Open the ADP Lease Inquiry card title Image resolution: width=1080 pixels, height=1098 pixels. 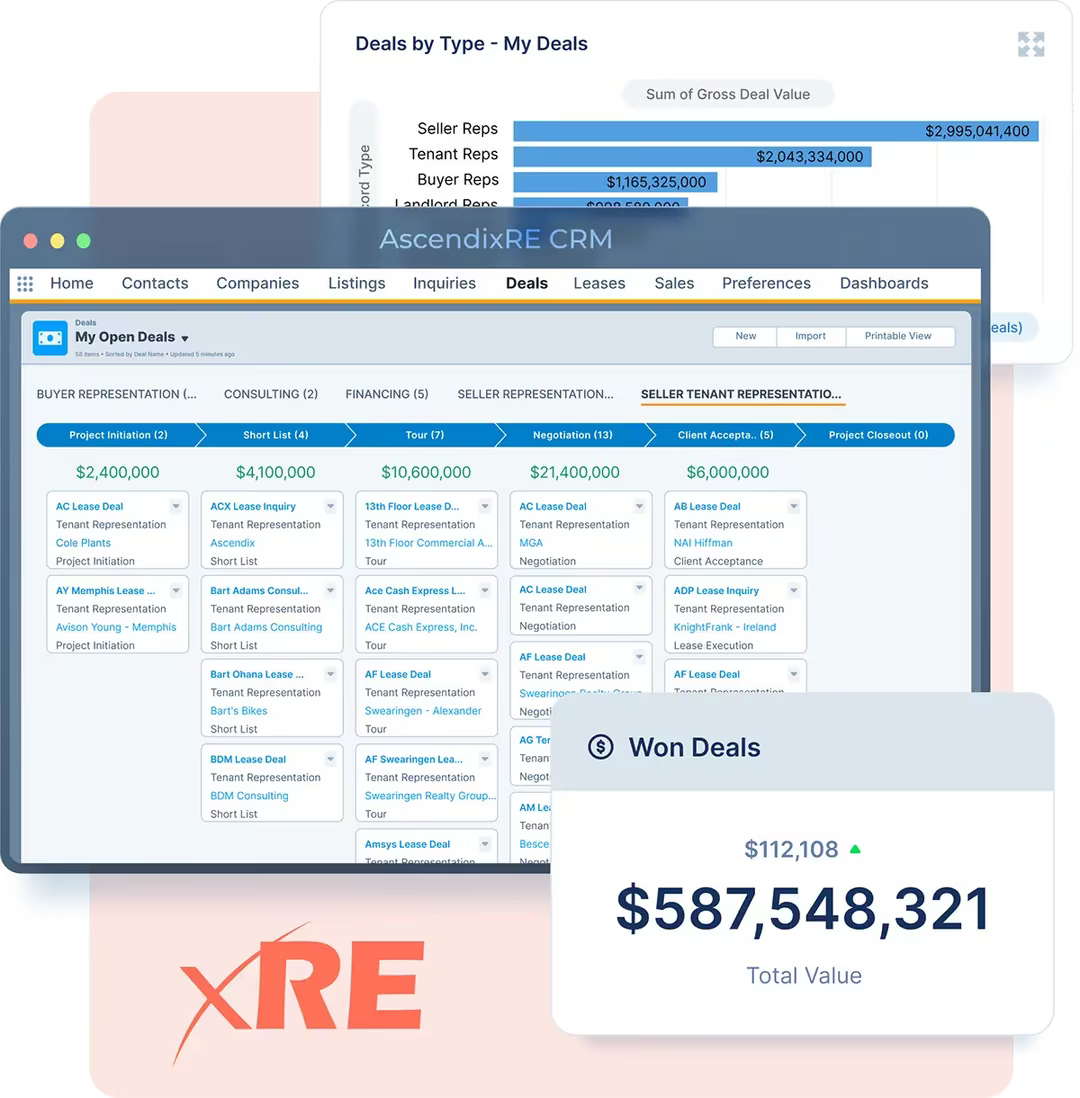pos(716,591)
